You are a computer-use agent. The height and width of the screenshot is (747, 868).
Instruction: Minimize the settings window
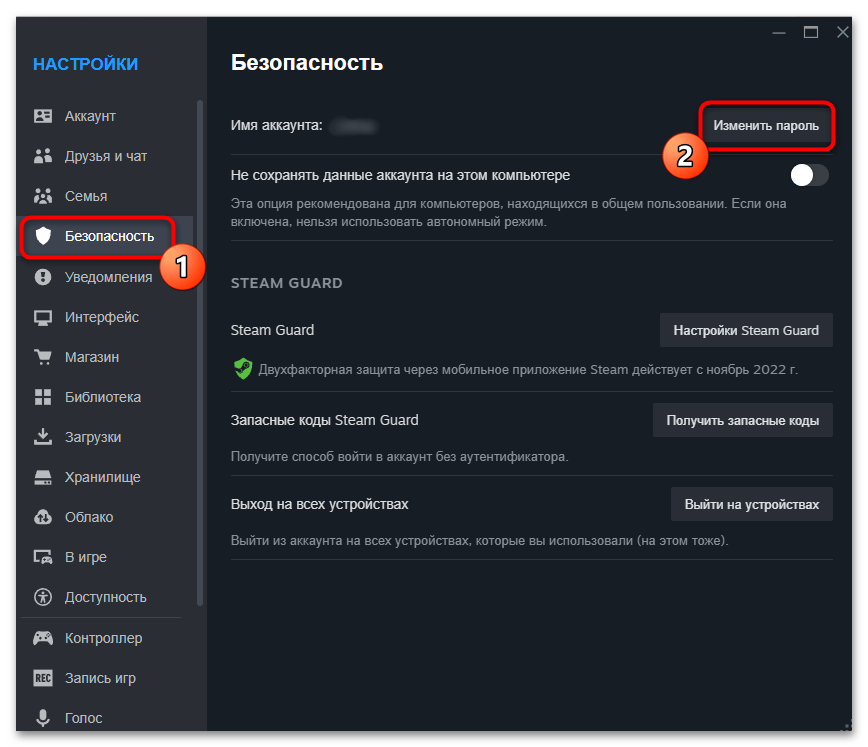pyautogui.click(x=779, y=33)
